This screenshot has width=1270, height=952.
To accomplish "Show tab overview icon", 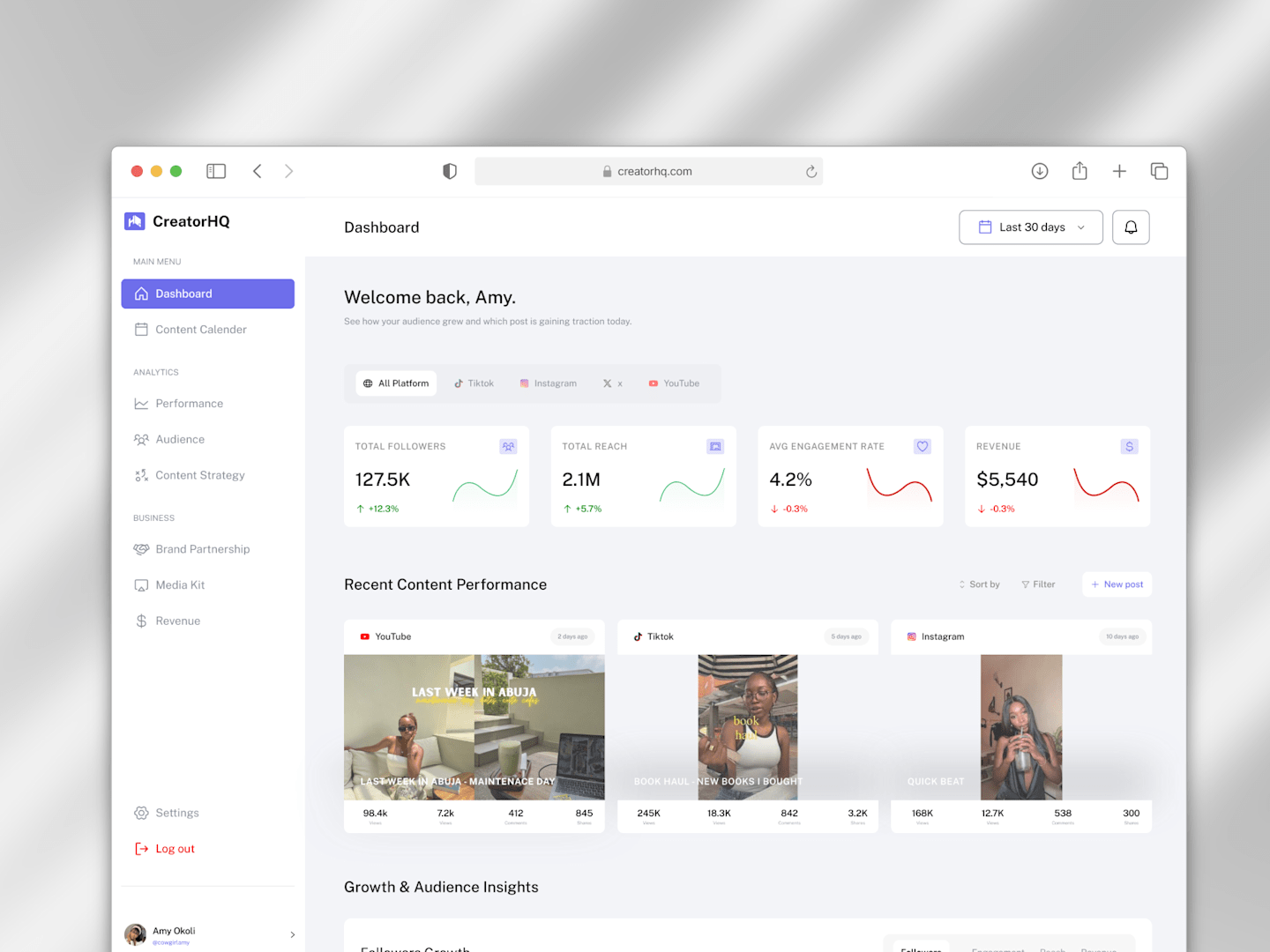I will coord(1159,171).
